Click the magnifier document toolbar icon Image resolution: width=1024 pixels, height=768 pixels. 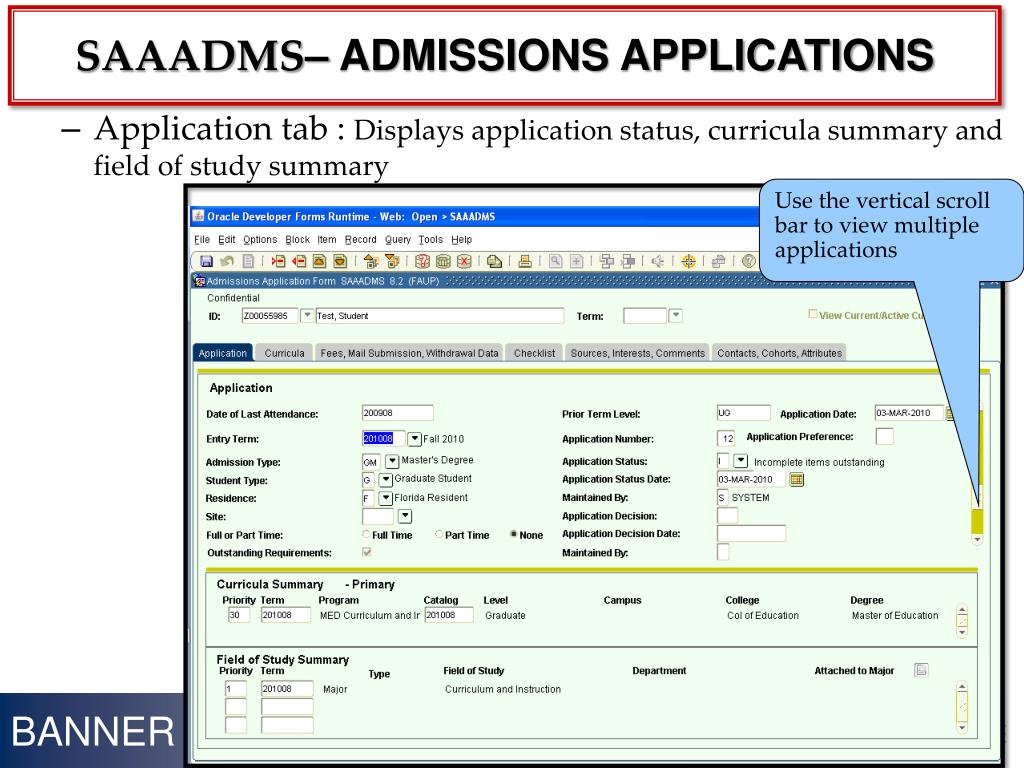555,261
